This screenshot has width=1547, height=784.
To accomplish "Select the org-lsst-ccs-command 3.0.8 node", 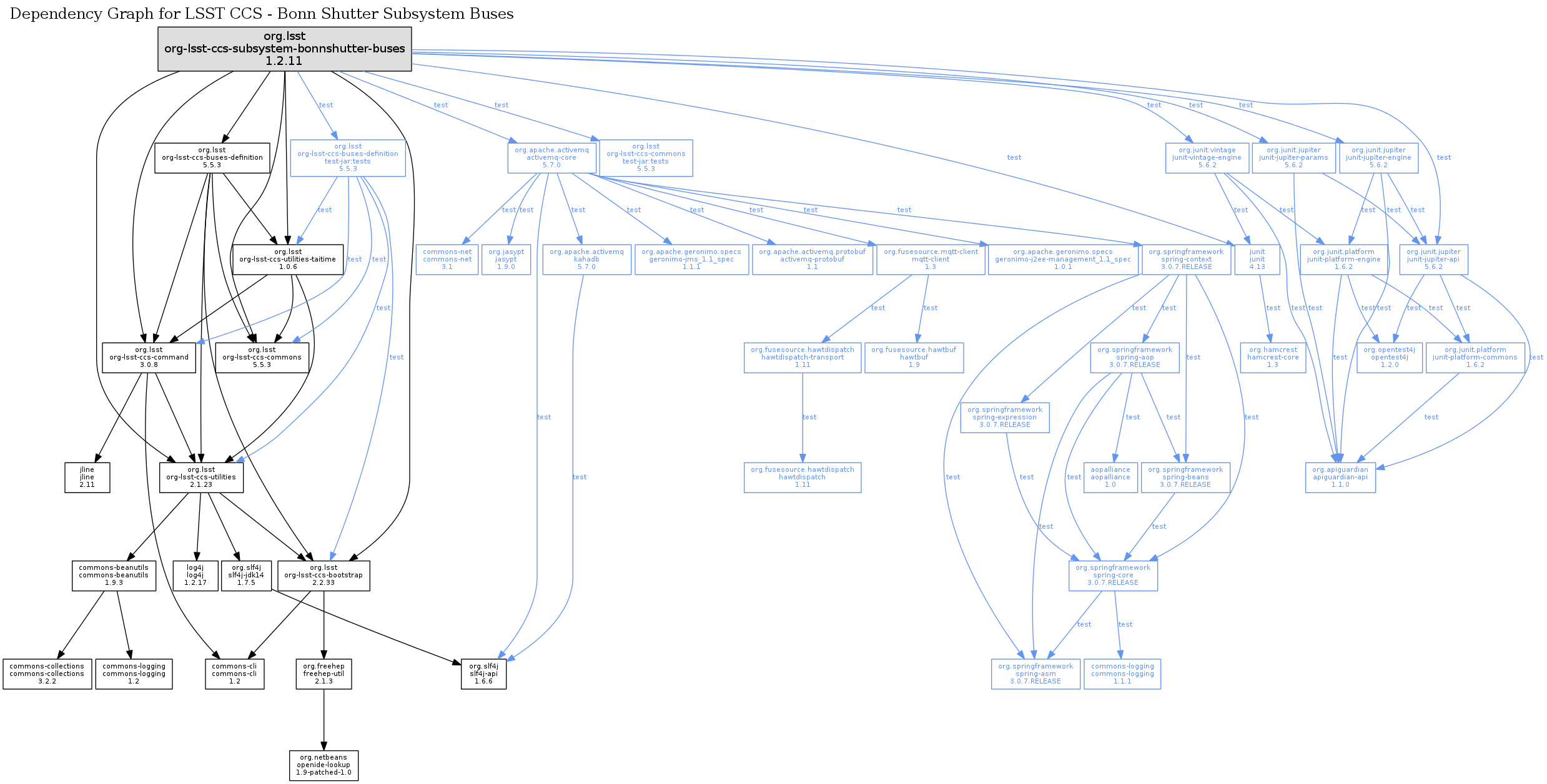I will (149, 358).
